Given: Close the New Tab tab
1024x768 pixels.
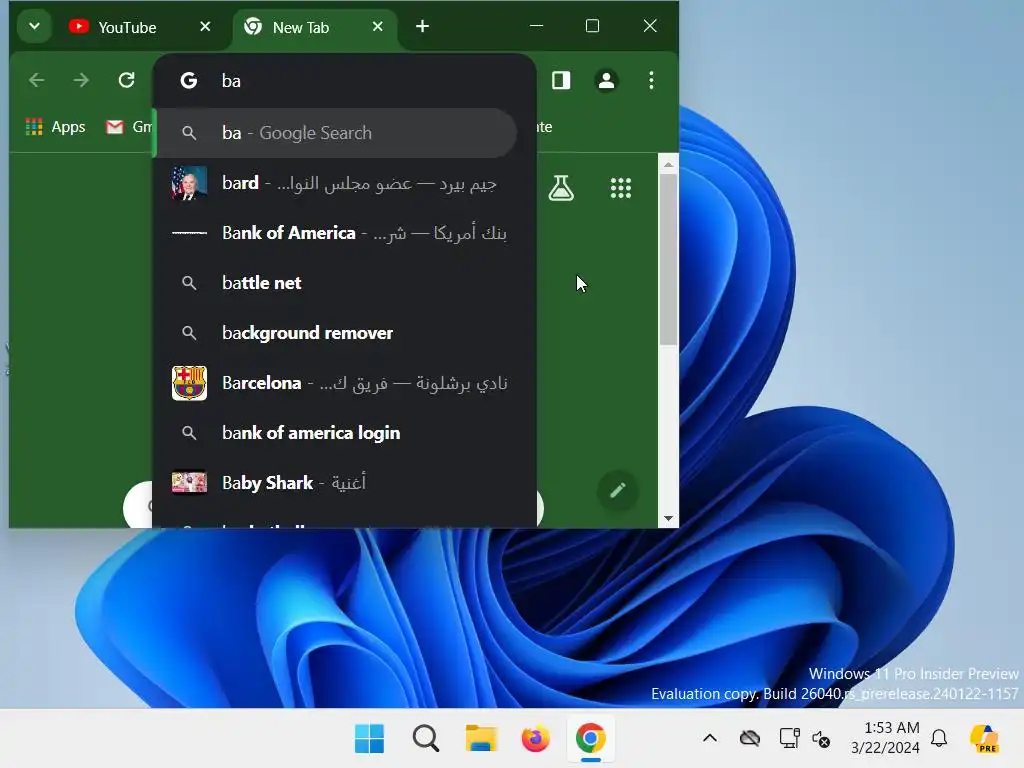Looking at the screenshot, I should tap(377, 27).
